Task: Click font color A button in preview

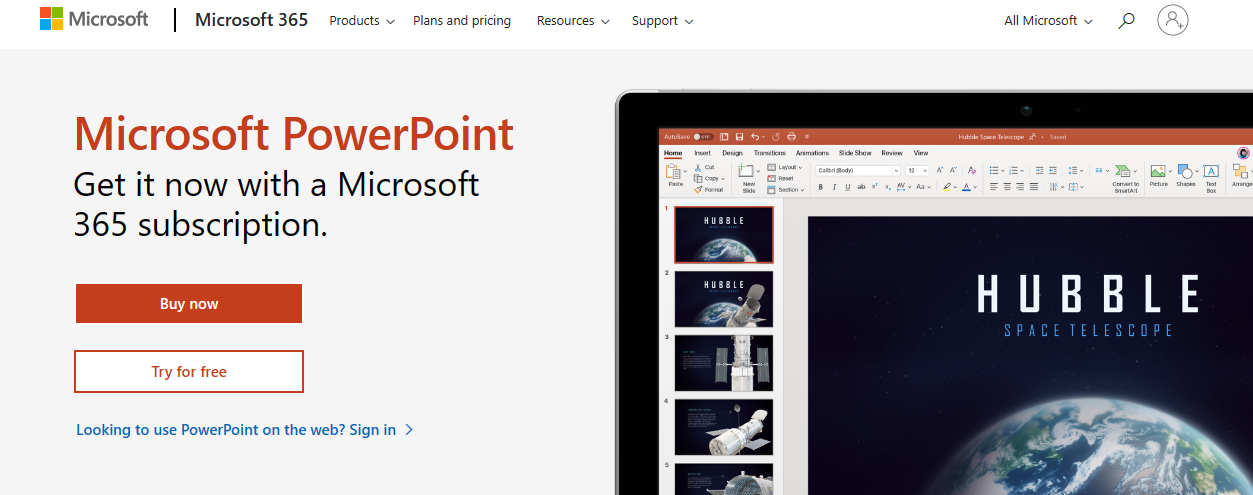Action: pyautogui.click(x=966, y=187)
